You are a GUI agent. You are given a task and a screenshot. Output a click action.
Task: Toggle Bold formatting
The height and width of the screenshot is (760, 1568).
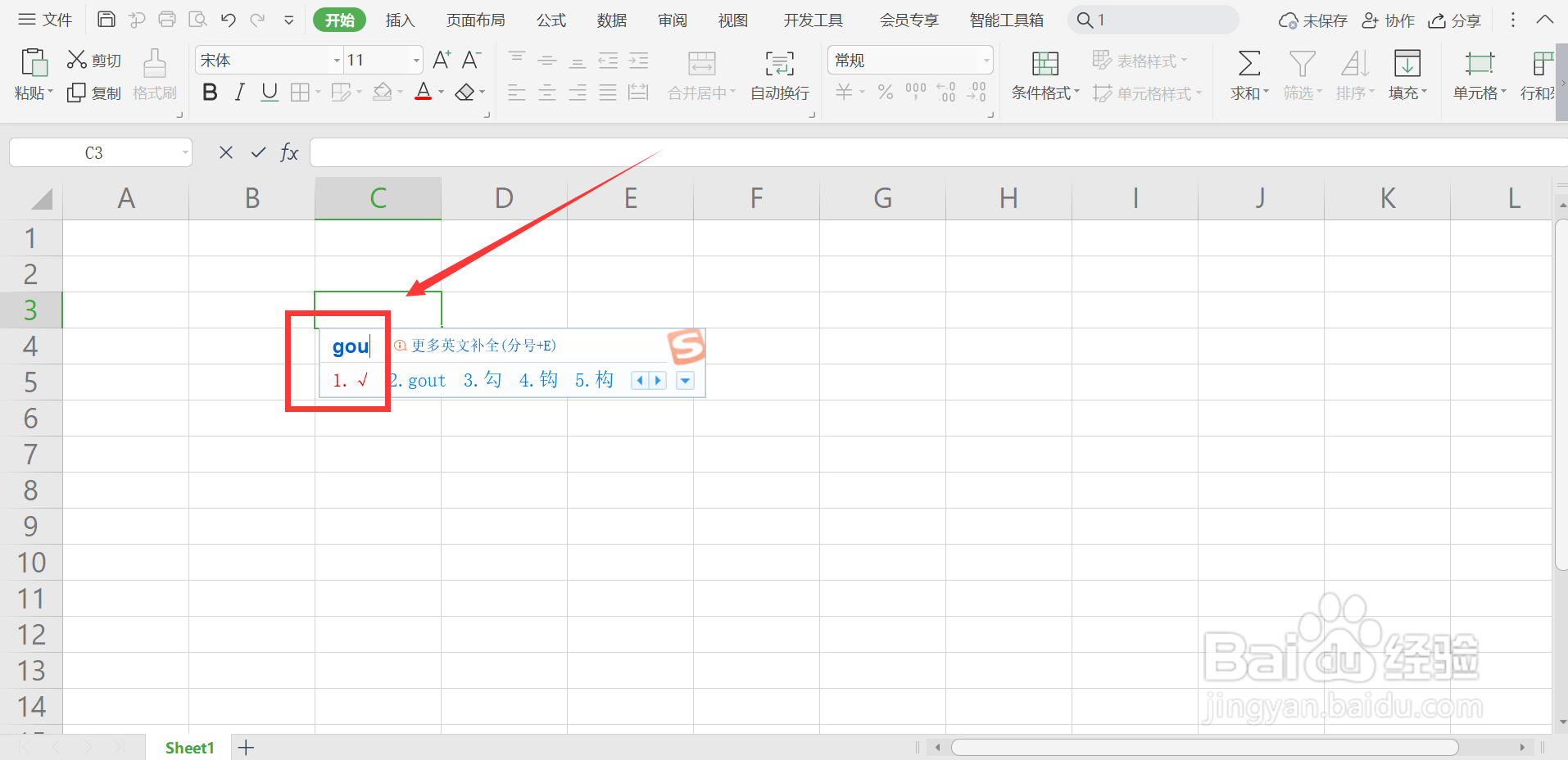point(210,93)
